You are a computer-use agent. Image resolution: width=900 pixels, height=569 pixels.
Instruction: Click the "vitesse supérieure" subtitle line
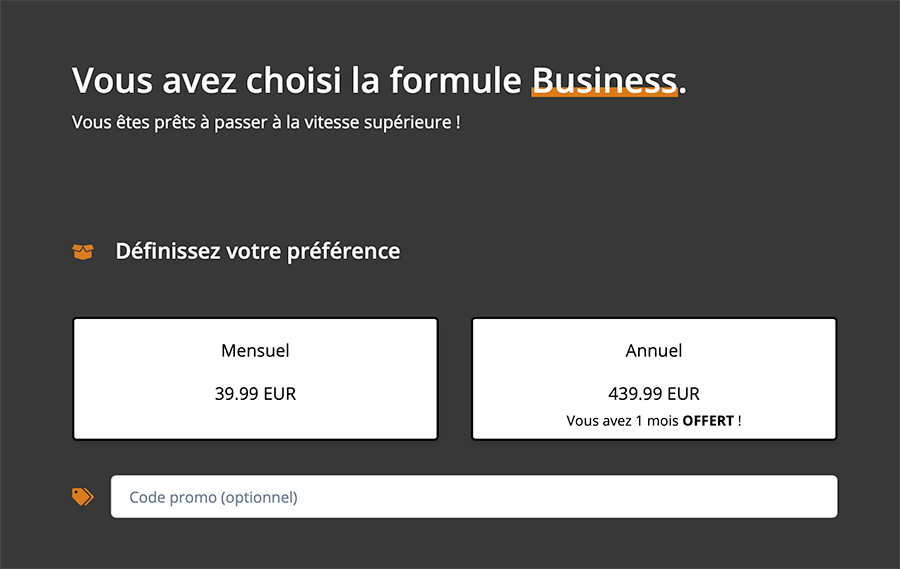pyautogui.click(x=266, y=122)
